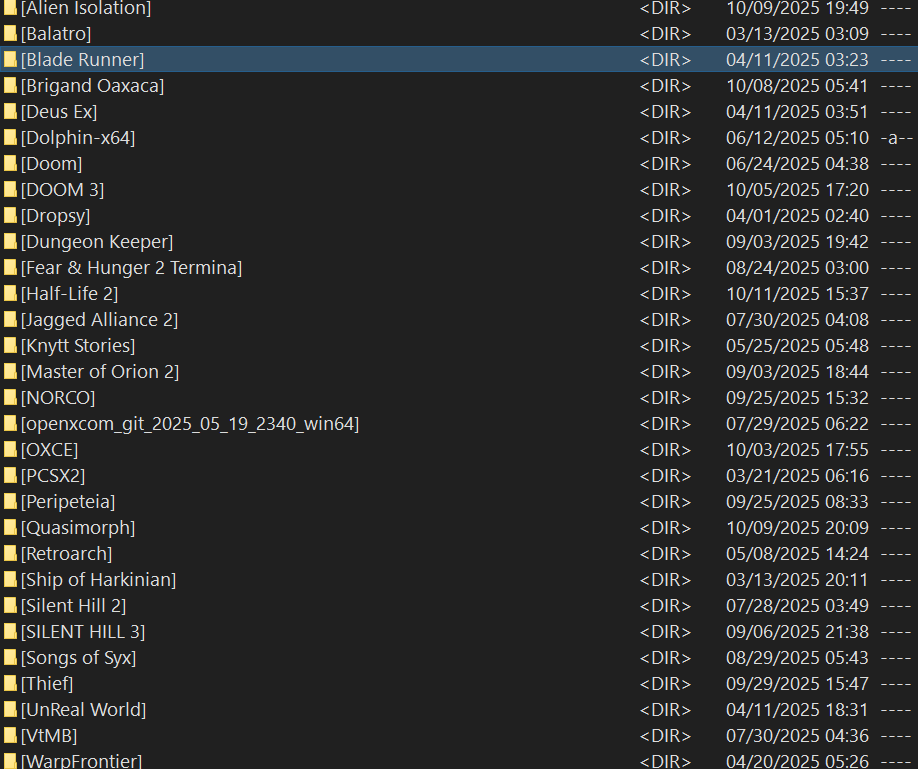Select the [Master of Orion 2] folder name
918x769 pixels.
point(100,371)
